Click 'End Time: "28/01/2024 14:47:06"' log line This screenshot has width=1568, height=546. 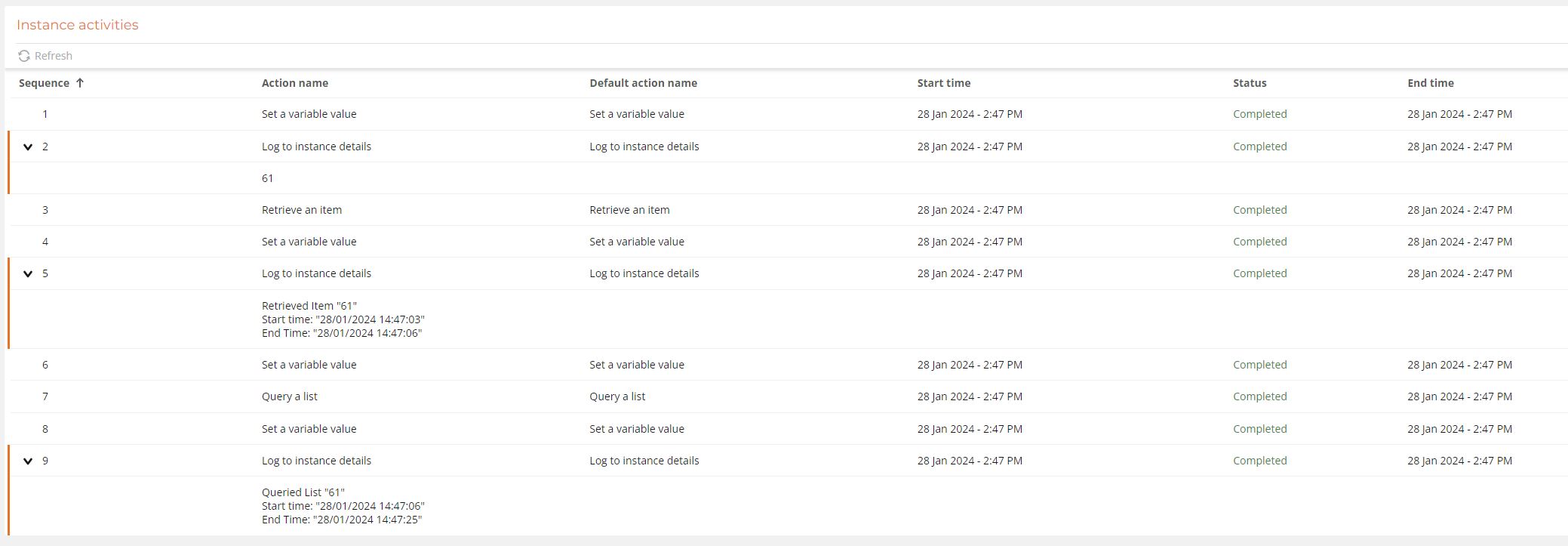pyautogui.click(x=342, y=333)
